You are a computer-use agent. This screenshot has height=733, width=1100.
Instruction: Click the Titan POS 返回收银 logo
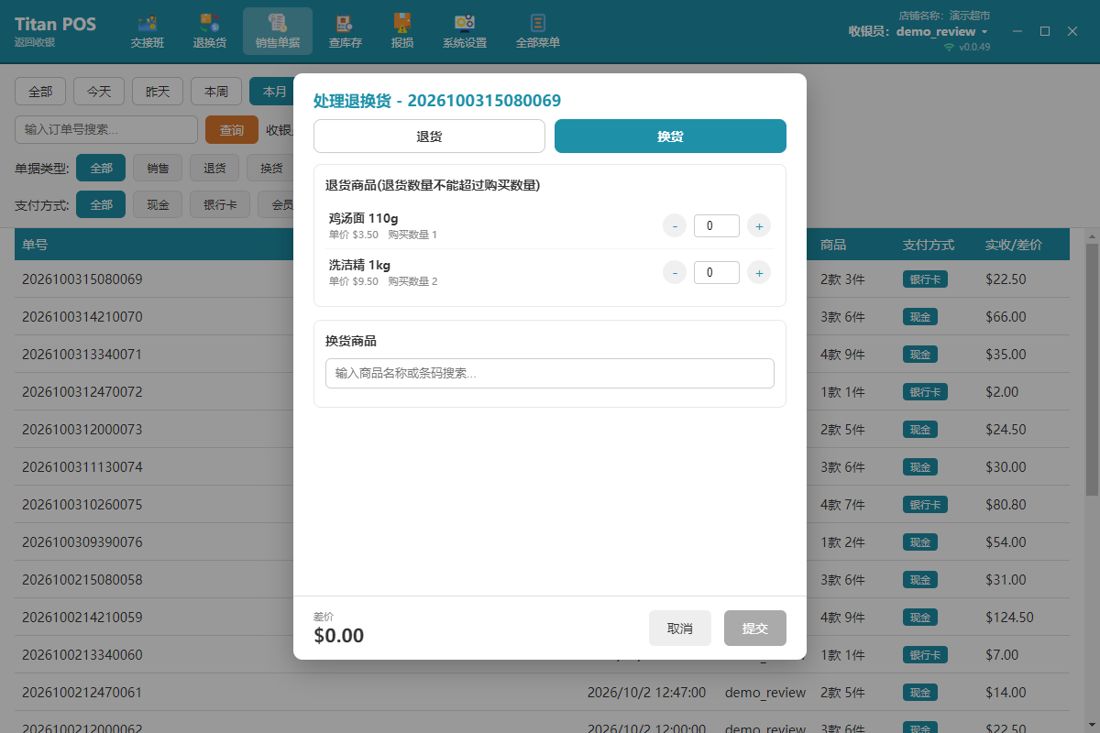(x=55, y=31)
